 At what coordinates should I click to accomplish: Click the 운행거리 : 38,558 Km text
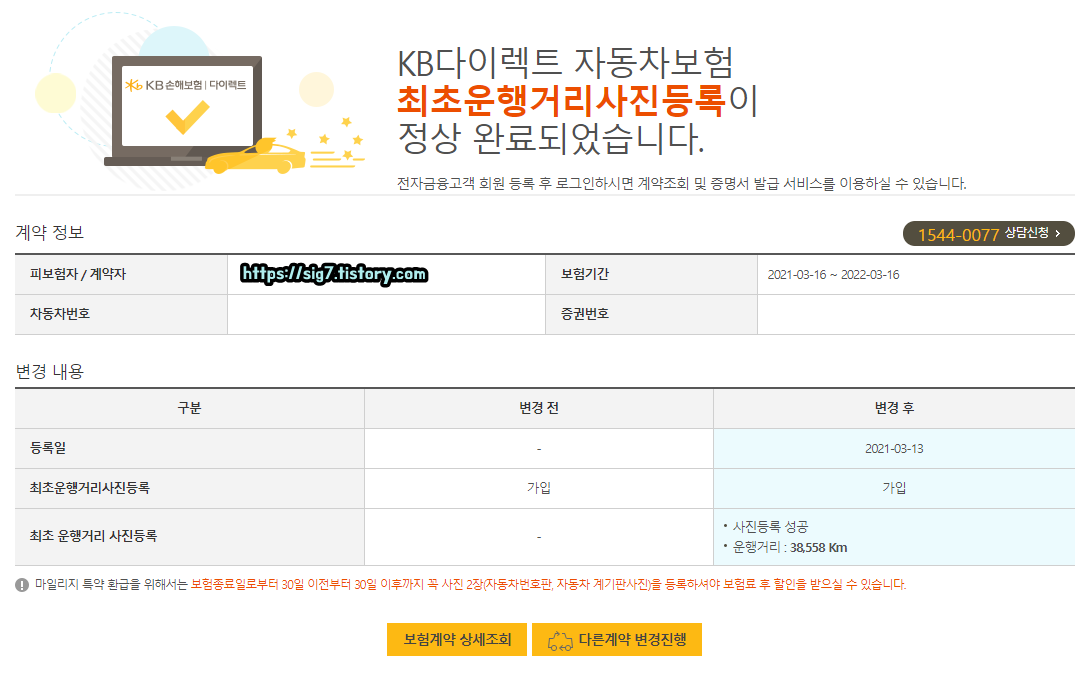coord(790,547)
